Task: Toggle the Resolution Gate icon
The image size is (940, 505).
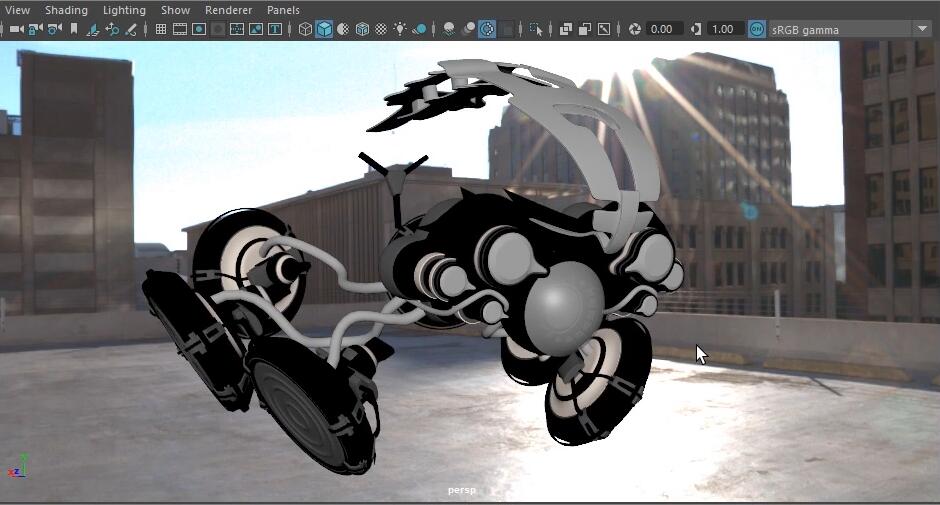Action: tap(199, 29)
